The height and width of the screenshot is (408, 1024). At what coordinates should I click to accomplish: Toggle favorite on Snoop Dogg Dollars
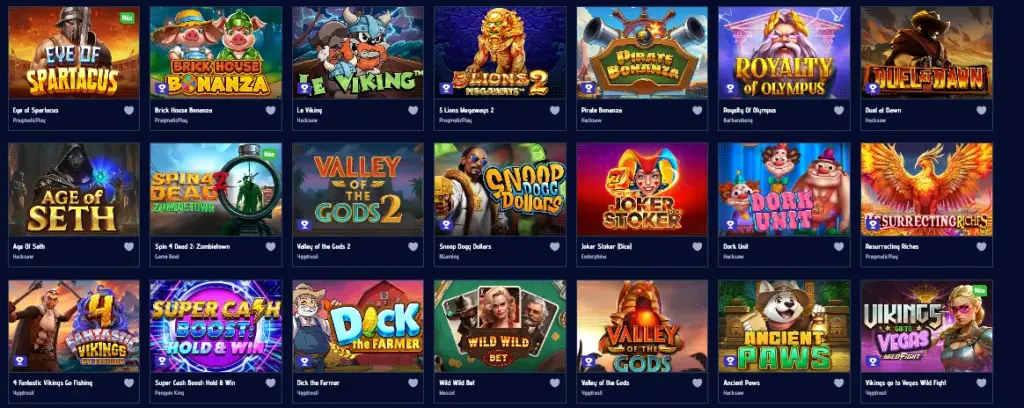554,247
